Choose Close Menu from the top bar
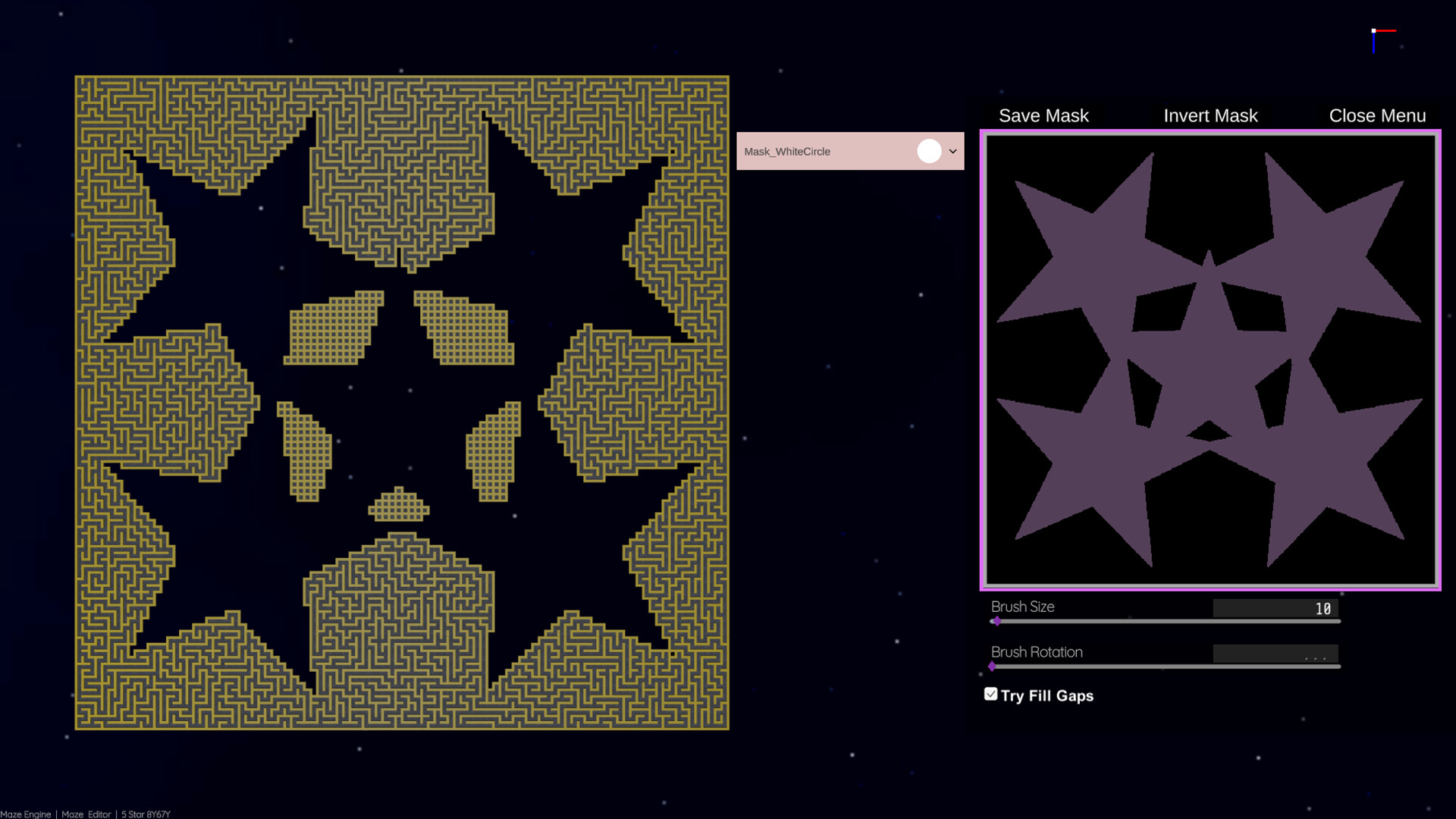This screenshot has width=1456, height=819. (1377, 115)
